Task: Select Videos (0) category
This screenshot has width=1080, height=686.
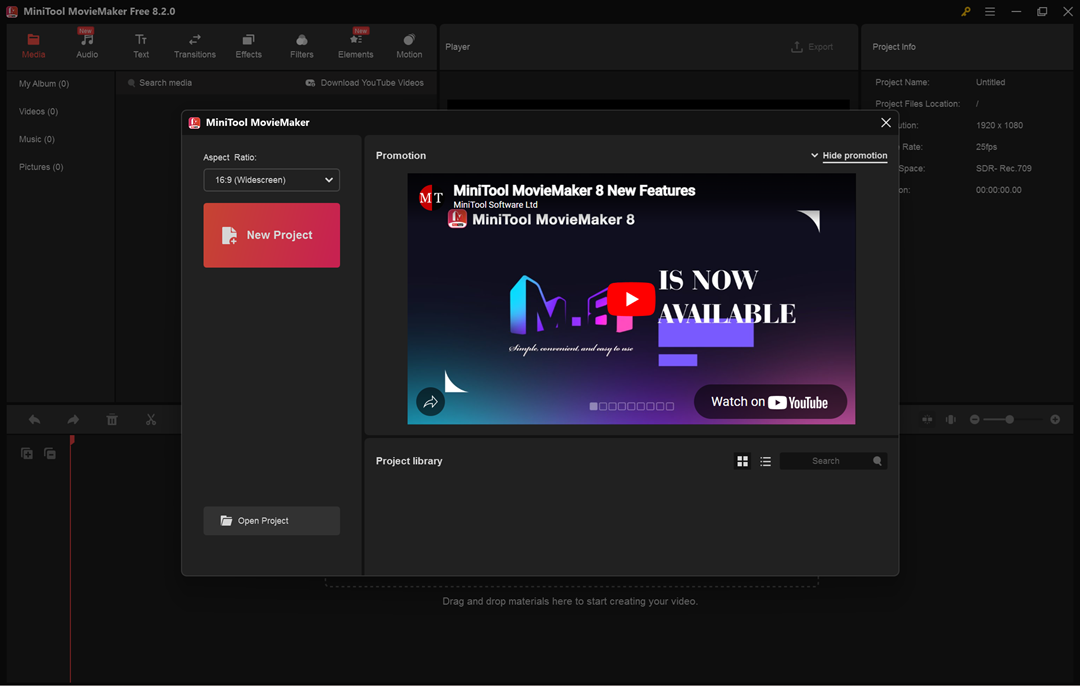Action: click(x=39, y=112)
